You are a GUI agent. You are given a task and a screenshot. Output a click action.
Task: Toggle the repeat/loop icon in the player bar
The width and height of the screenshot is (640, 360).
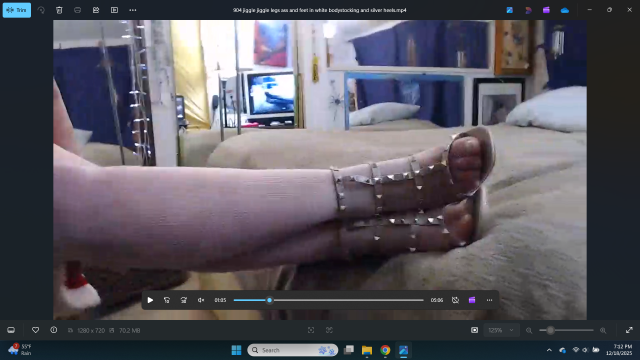455,300
